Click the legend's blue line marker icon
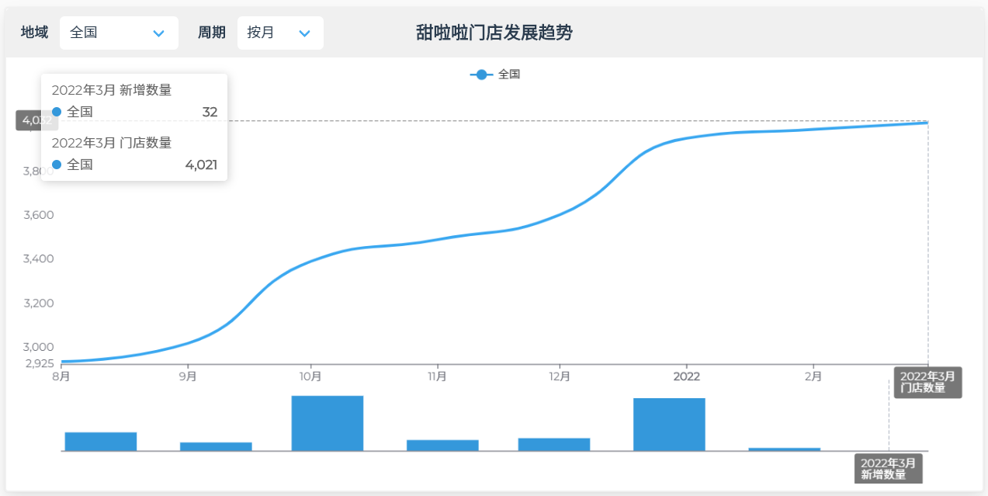The height and width of the screenshot is (496, 988). pyautogui.click(x=481, y=74)
